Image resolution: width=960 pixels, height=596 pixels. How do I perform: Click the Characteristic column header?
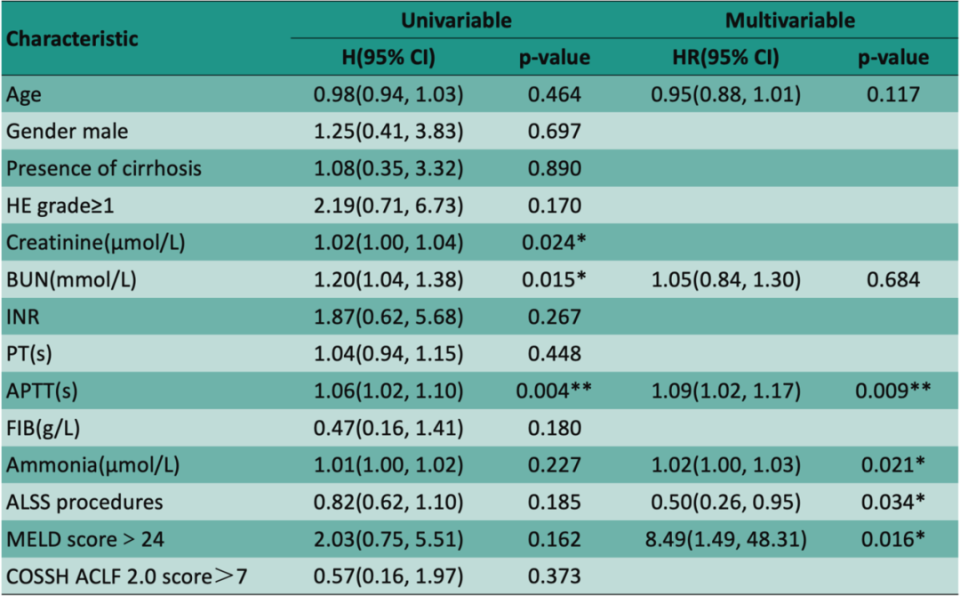pyautogui.click(x=71, y=41)
